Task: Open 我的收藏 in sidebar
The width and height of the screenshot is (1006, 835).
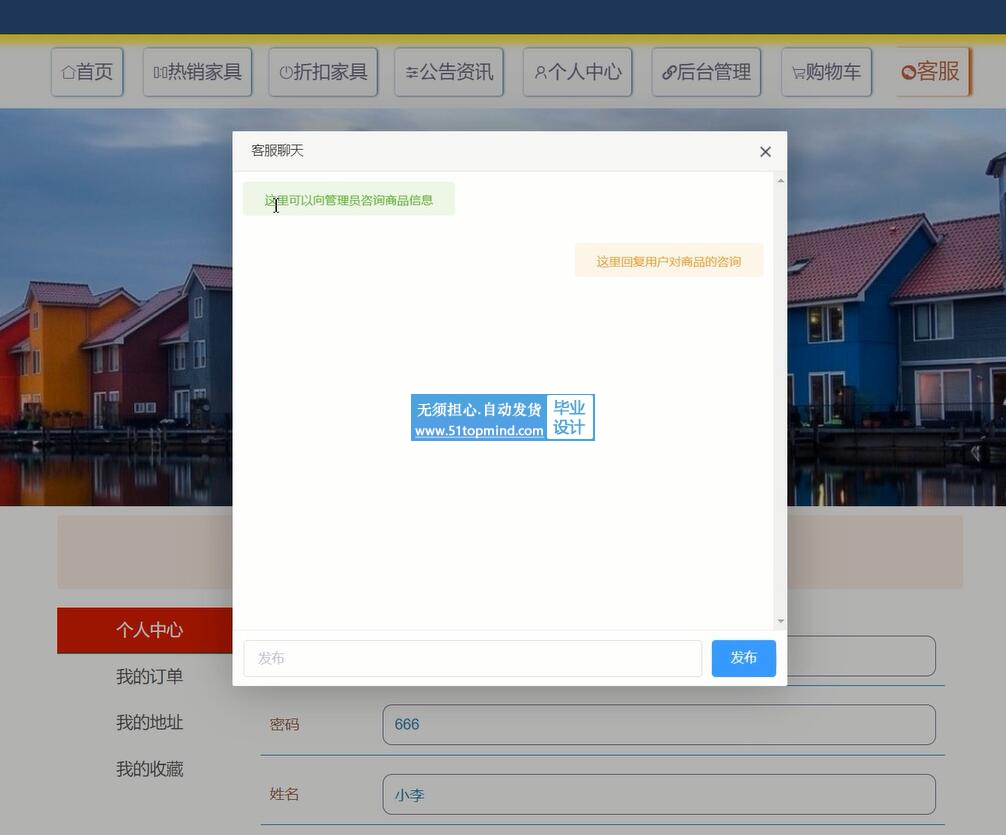Action: pyautogui.click(x=149, y=769)
